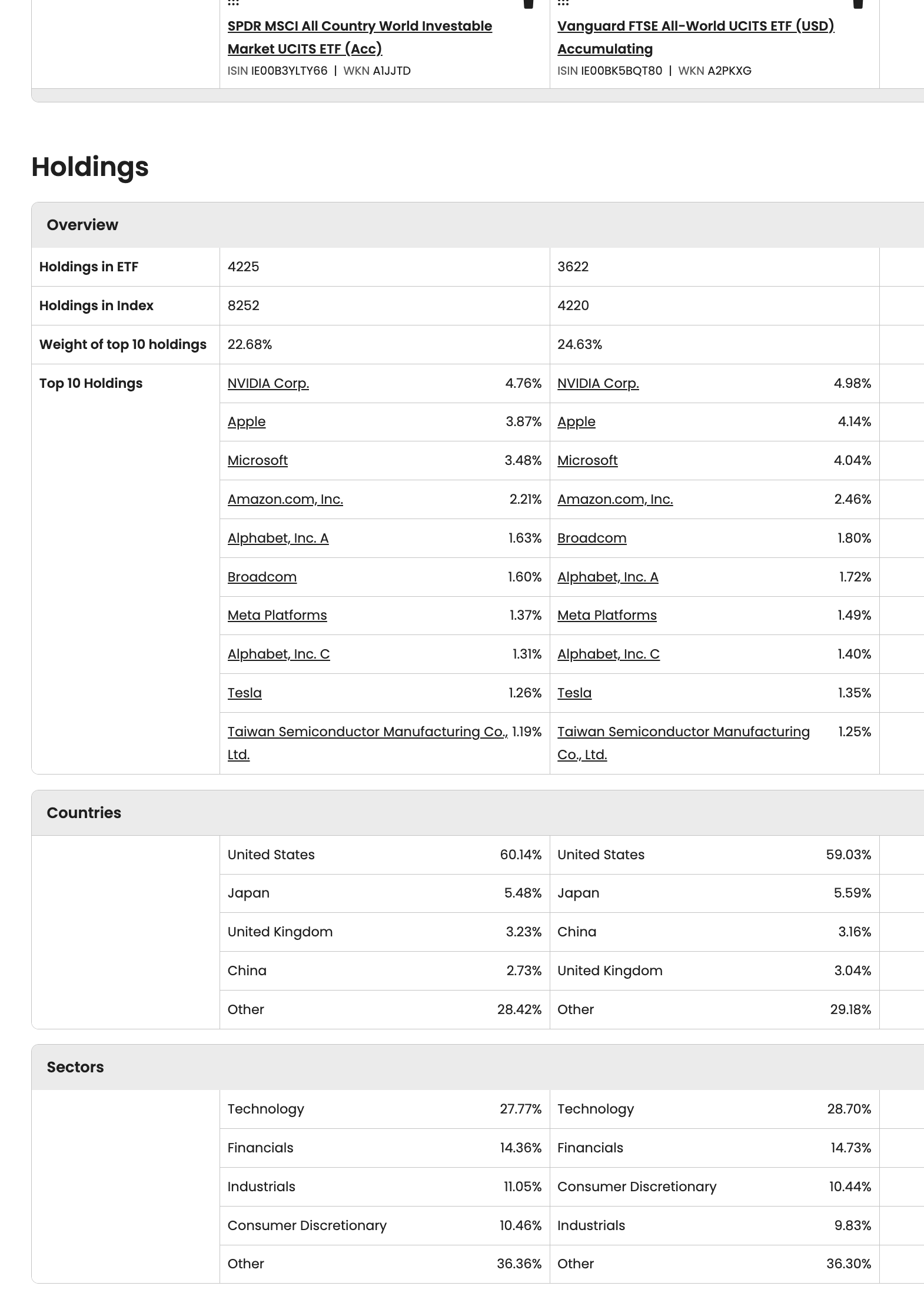The height and width of the screenshot is (1296, 924).
Task: Open Alphabet, Inc. A with 1.63% weight
Action: (278, 538)
